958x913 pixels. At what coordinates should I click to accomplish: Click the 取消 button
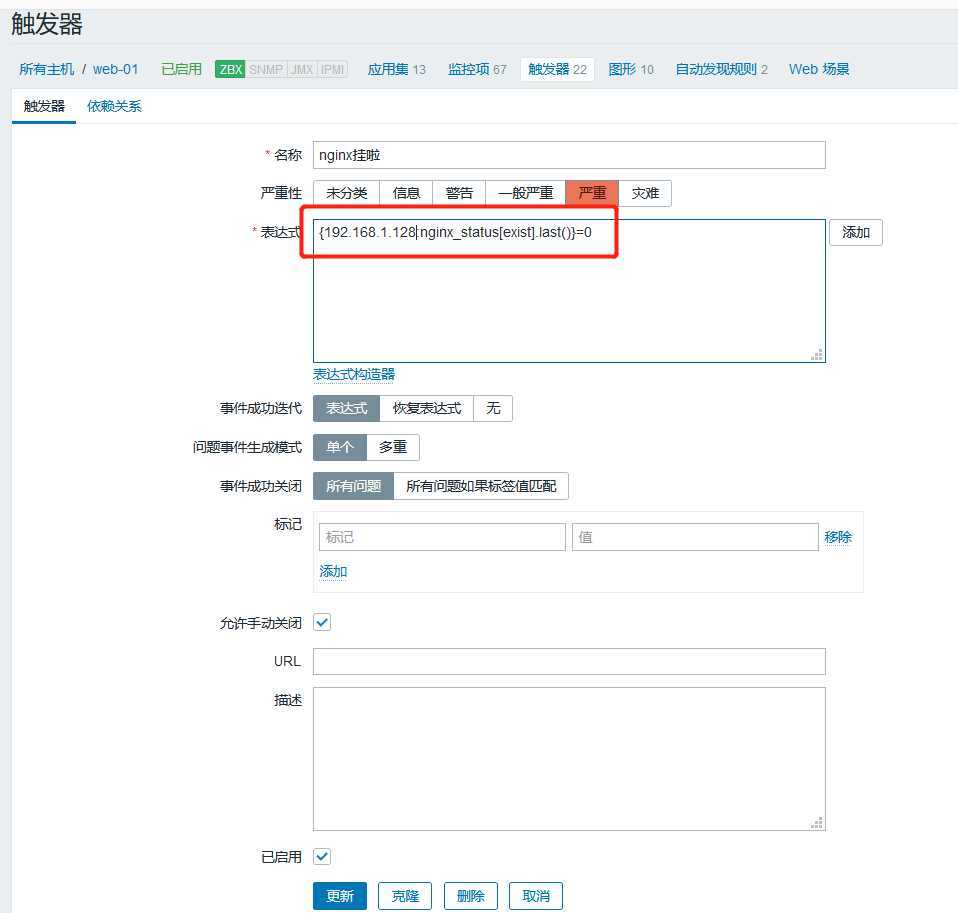pyautogui.click(x=536, y=896)
